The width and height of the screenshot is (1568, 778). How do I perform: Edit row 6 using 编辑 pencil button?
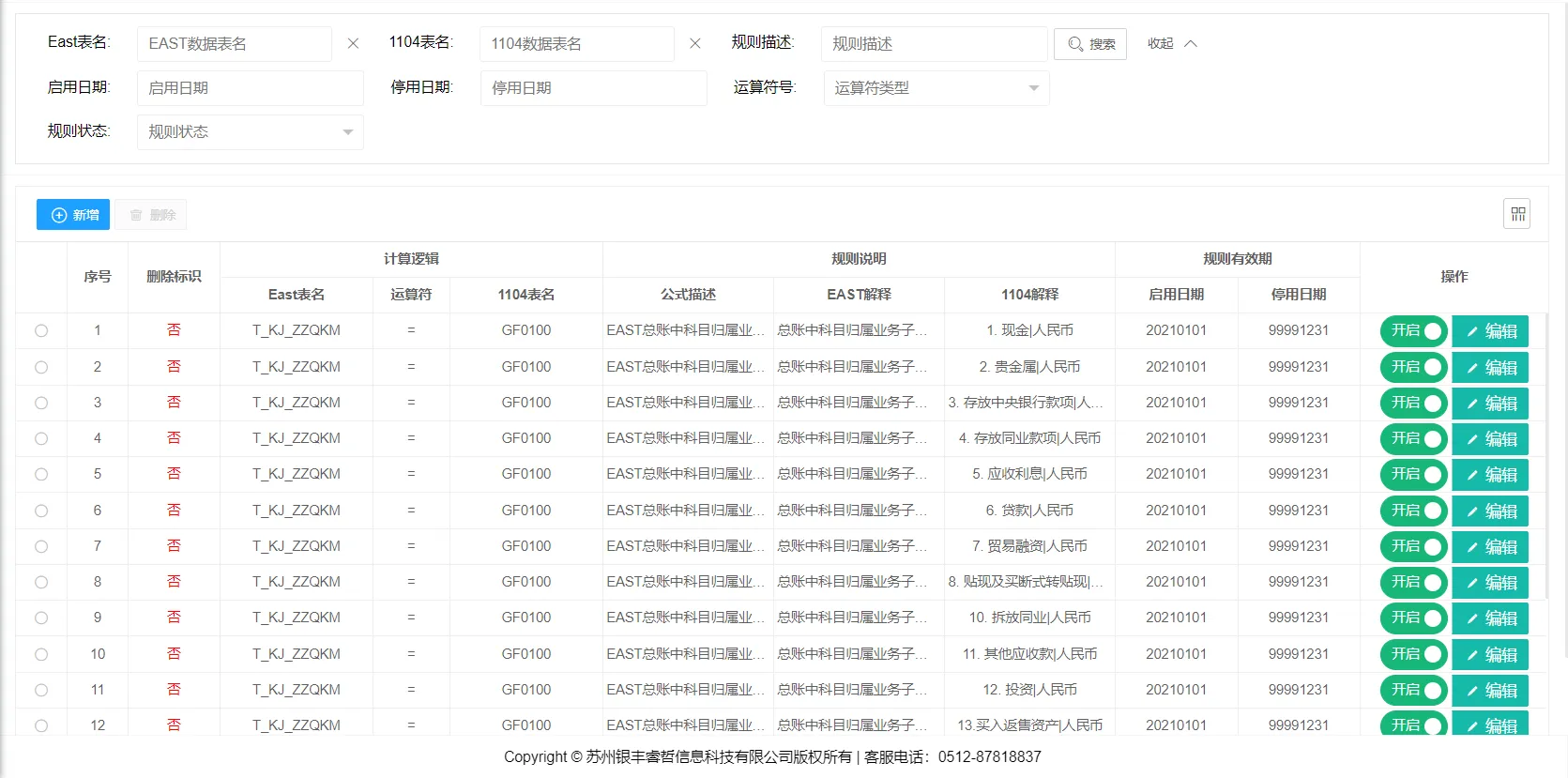pyautogui.click(x=1490, y=511)
